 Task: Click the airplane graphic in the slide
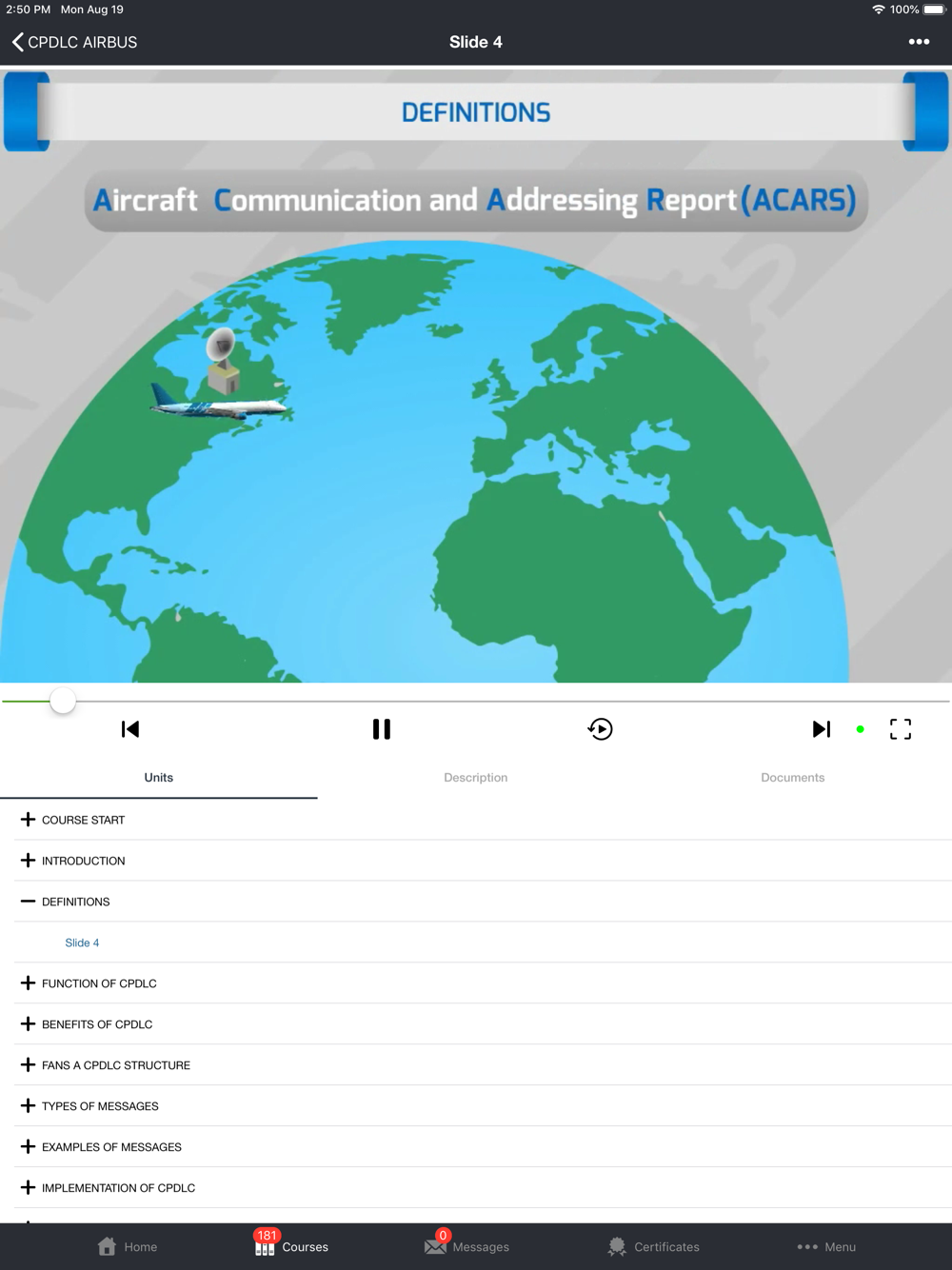tap(219, 405)
